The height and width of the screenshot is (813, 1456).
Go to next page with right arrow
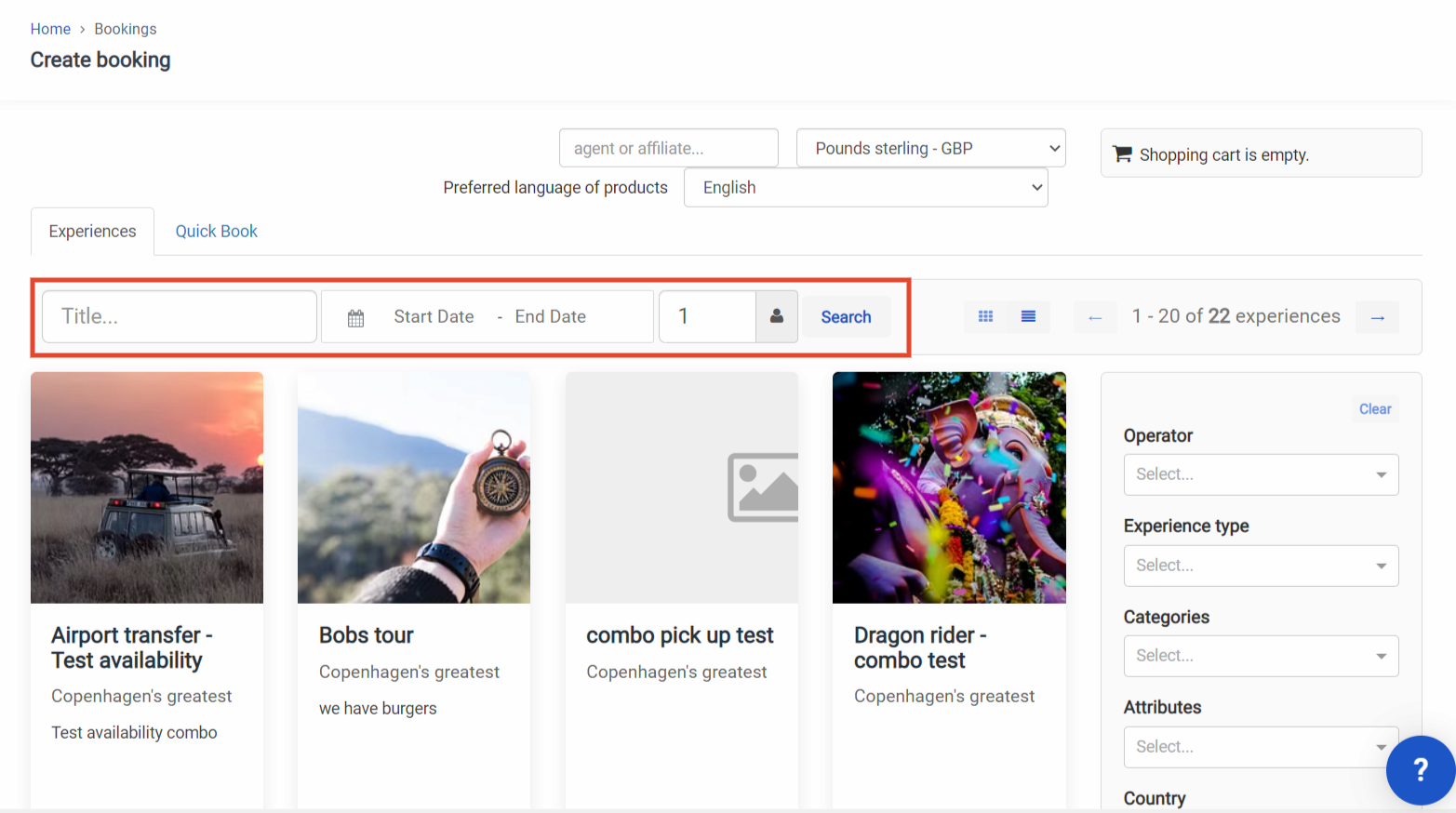point(1377,318)
